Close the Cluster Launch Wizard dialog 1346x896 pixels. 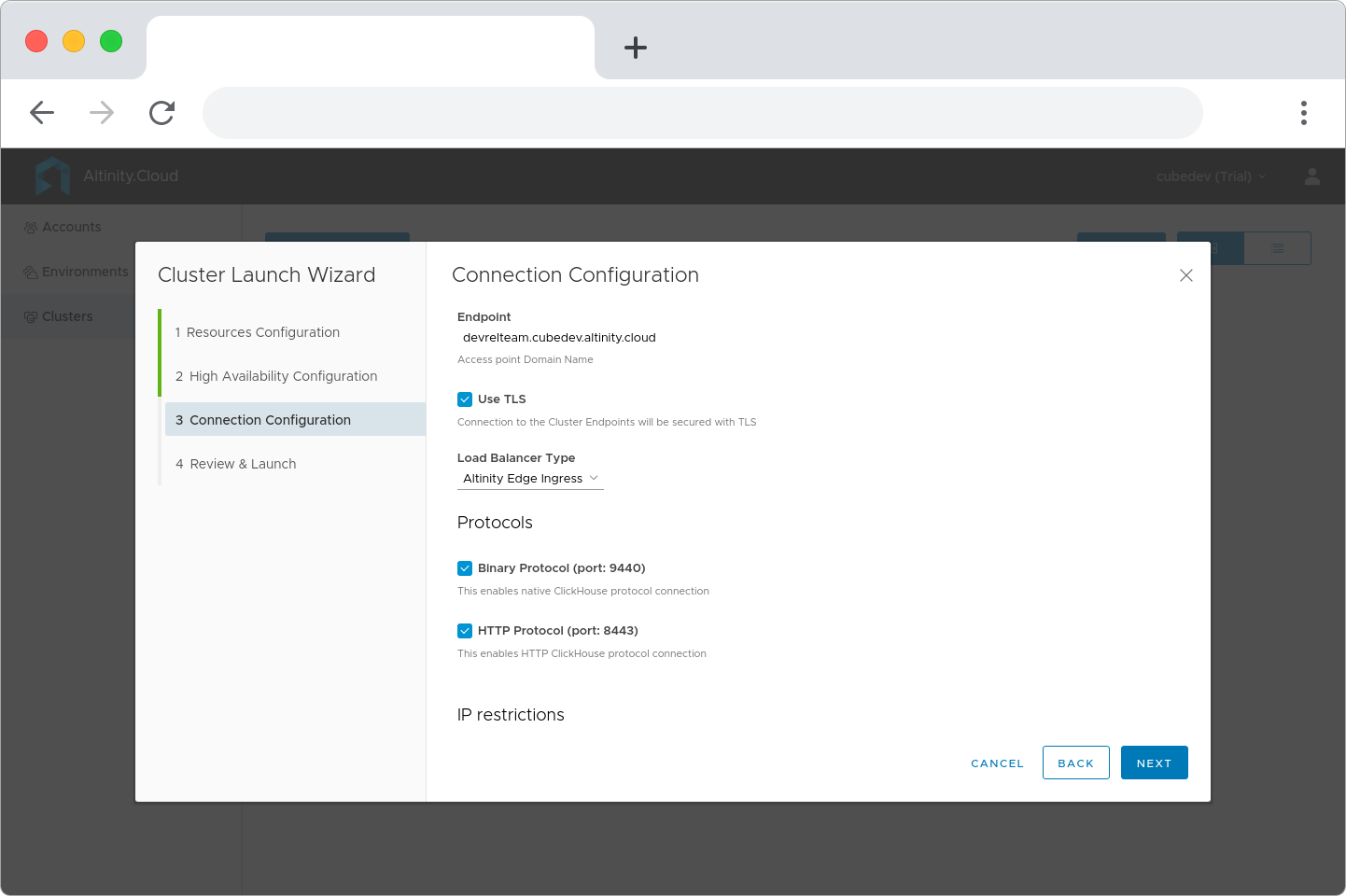pyautogui.click(x=1186, y=275)
